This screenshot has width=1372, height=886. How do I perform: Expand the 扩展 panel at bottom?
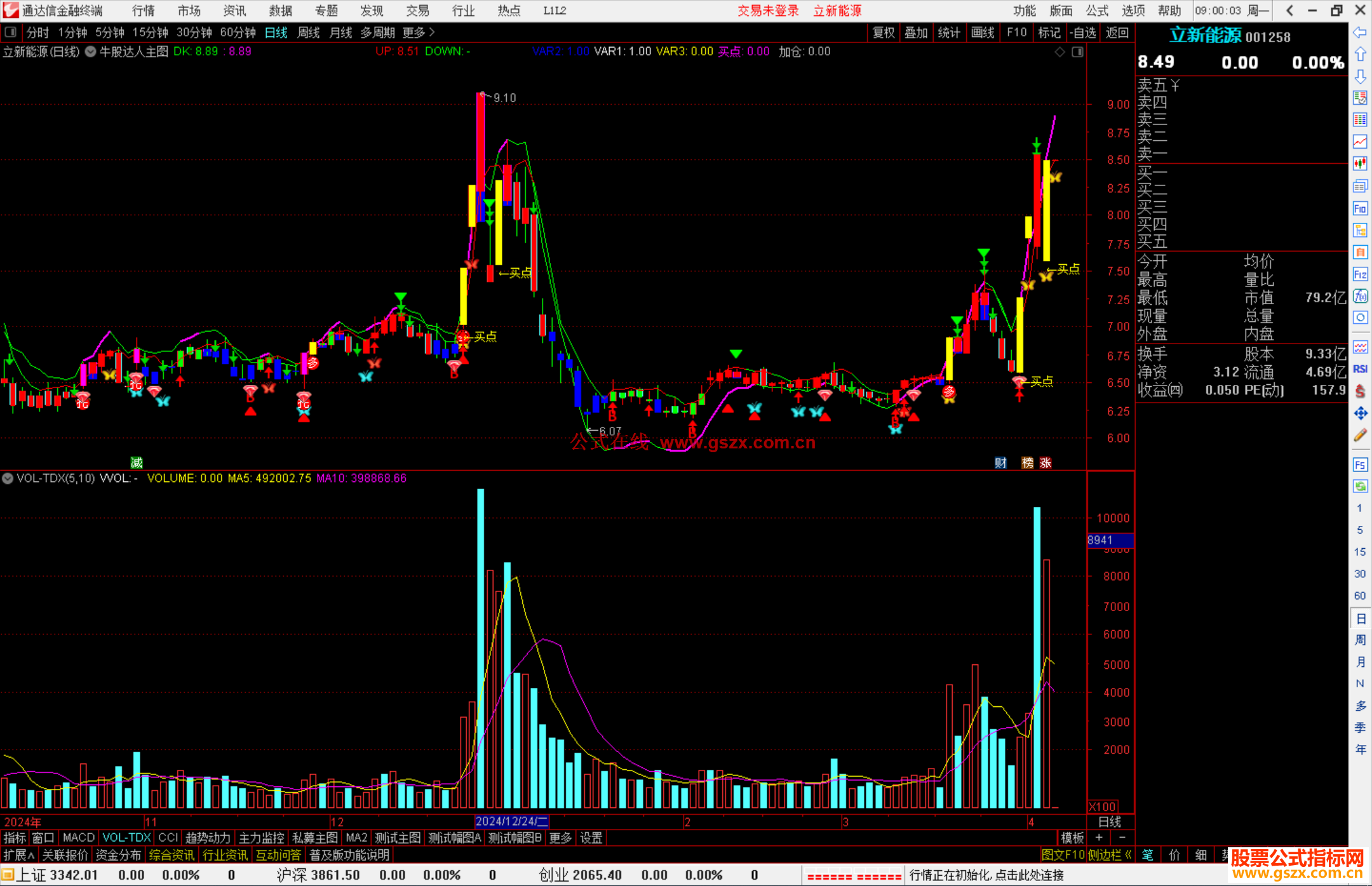19,855
